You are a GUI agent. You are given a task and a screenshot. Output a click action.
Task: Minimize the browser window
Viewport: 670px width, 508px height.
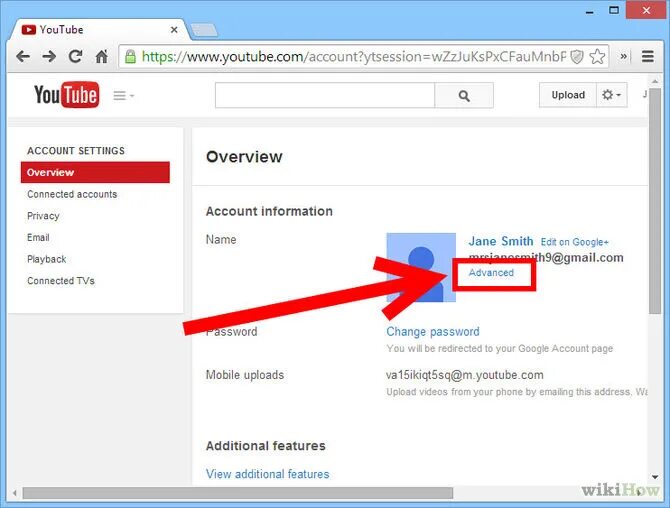[590, 11]
